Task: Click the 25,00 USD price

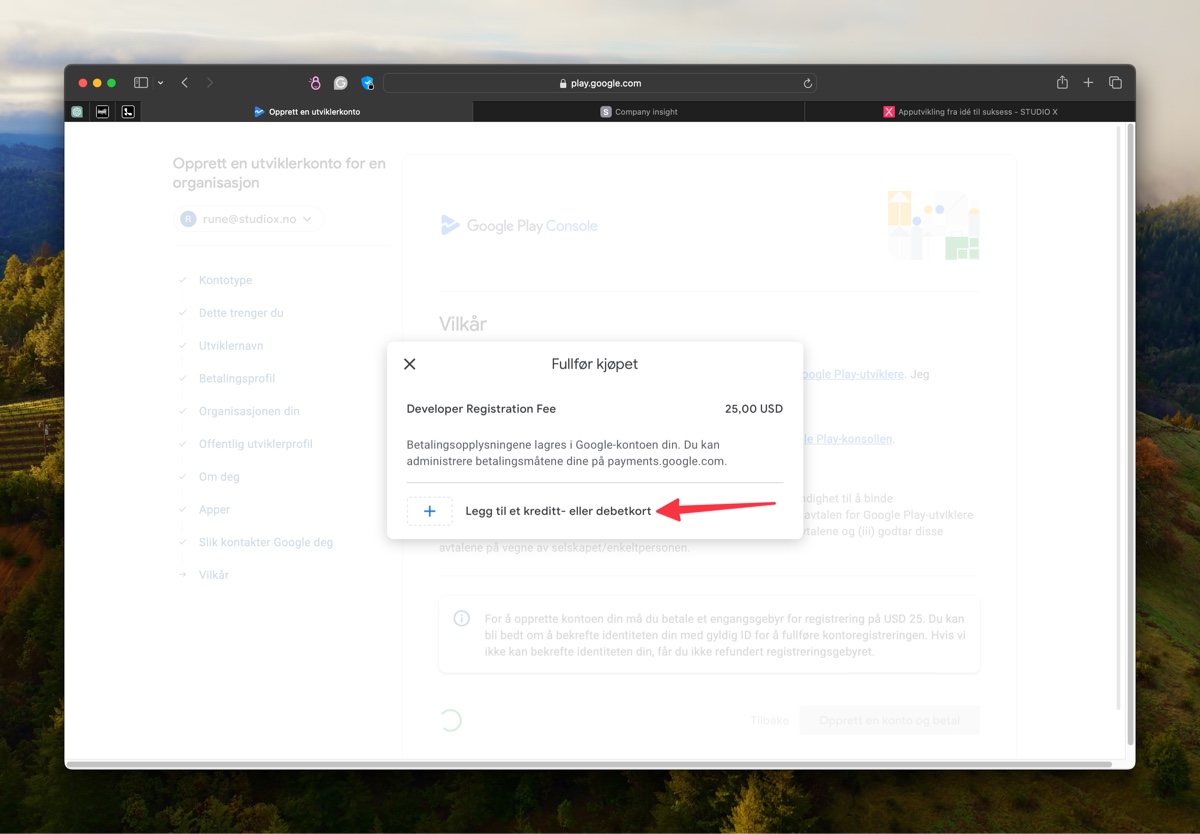Action: pyautogui.click(x=754, y=409)
